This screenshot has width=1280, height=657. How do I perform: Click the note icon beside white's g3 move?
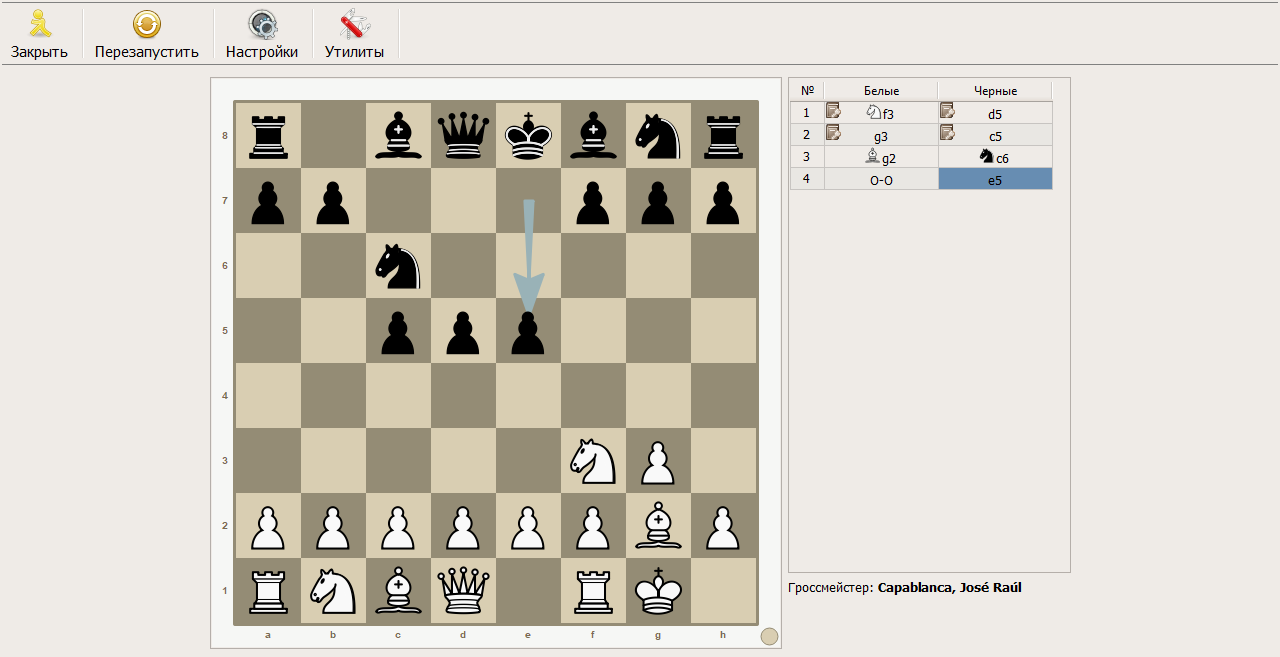click(833, 134)
